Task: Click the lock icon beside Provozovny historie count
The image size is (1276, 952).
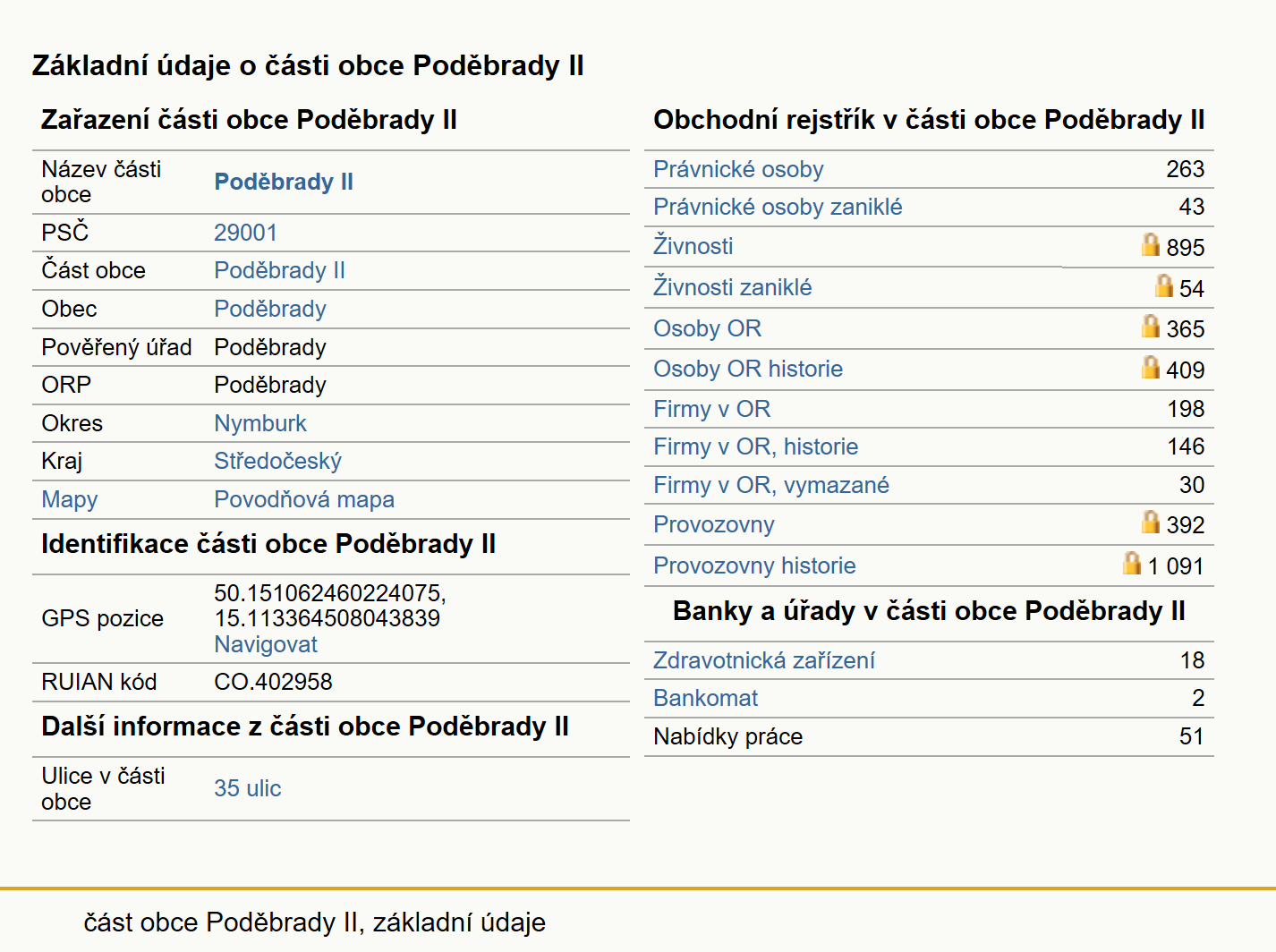Action: (1132, 563)
